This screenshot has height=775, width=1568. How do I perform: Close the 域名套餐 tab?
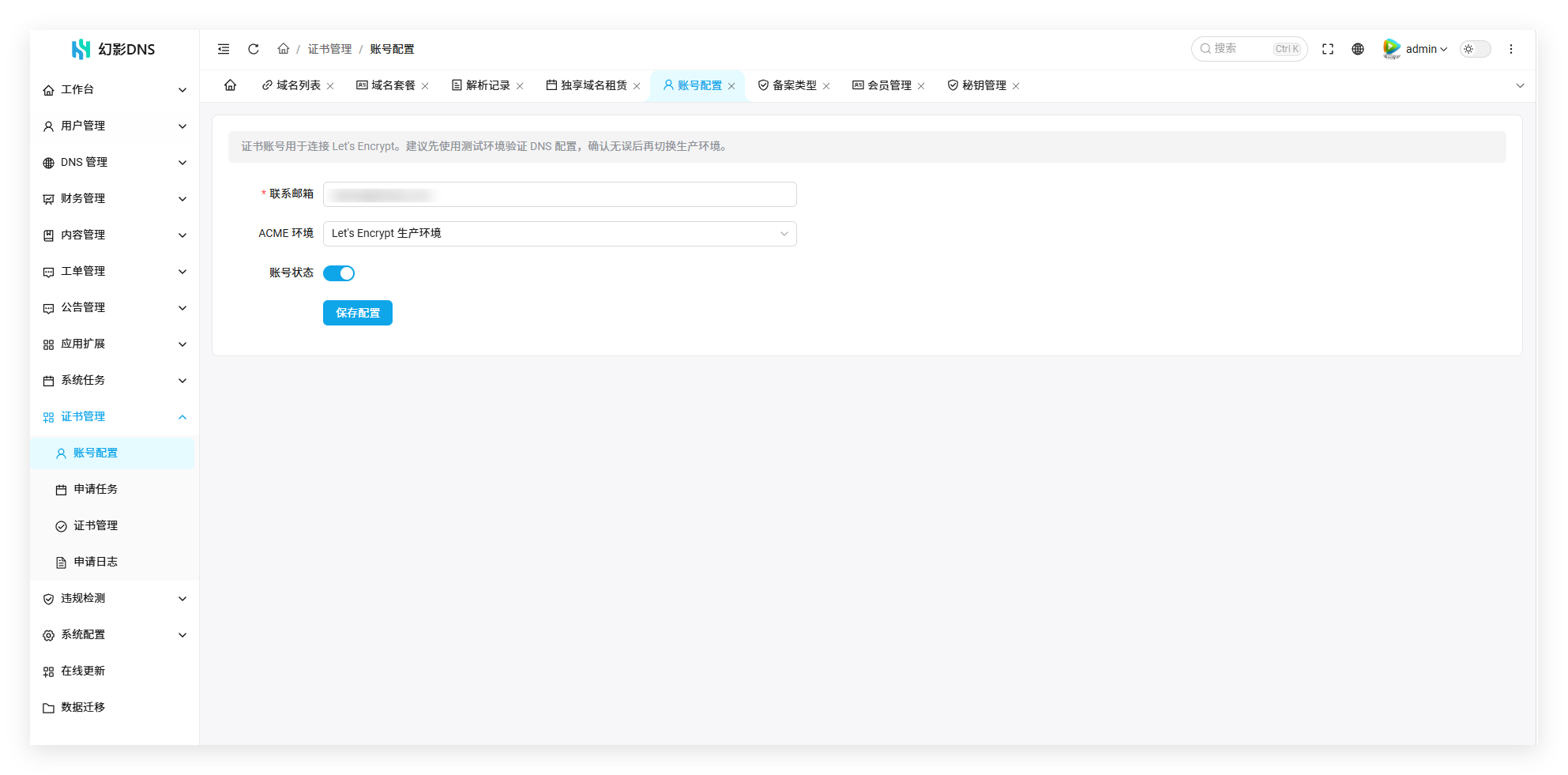tap(425, 86)
